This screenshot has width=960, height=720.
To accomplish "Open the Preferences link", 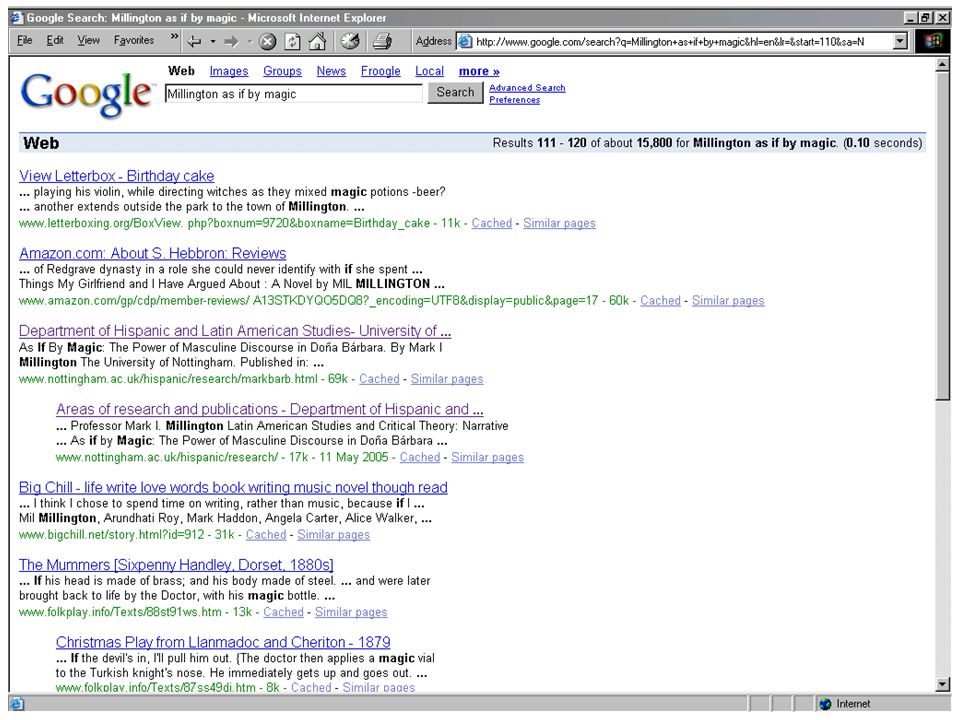I will [514, 100].
